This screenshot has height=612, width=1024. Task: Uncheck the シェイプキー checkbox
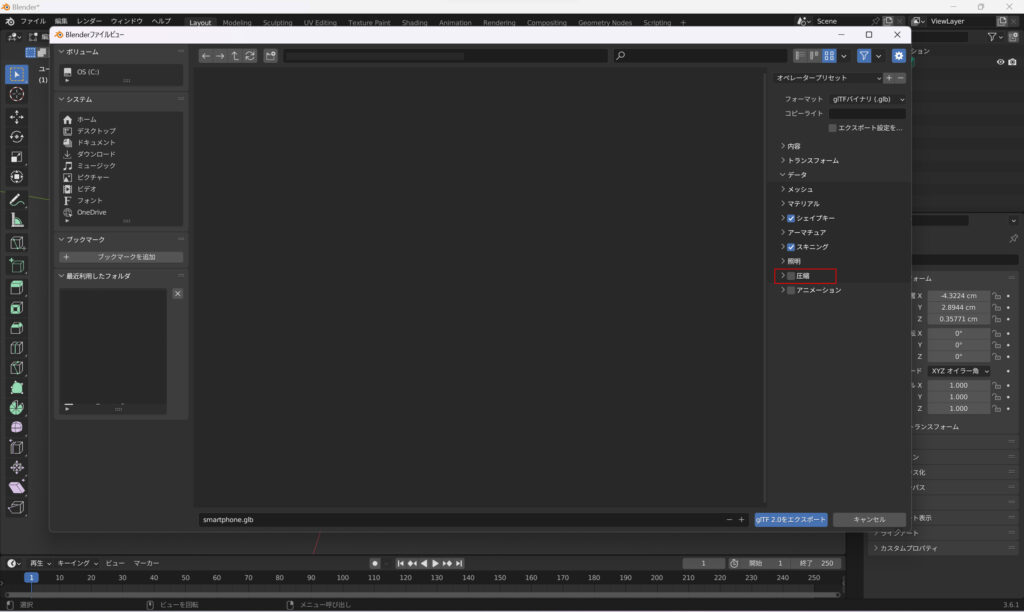click(x=791, y=218)
